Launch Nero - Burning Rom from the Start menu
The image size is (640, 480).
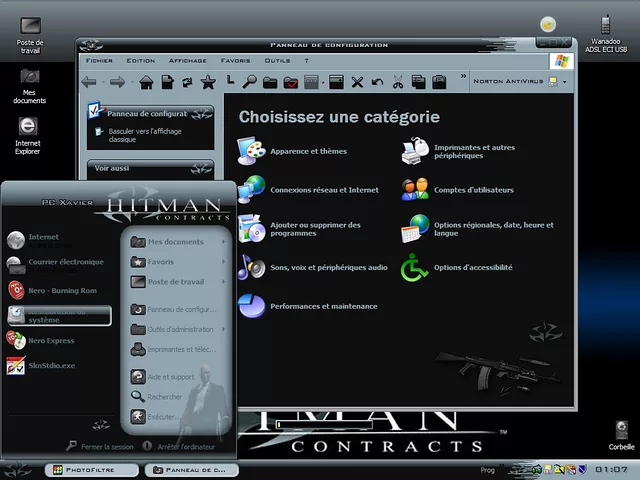point(51,291)
